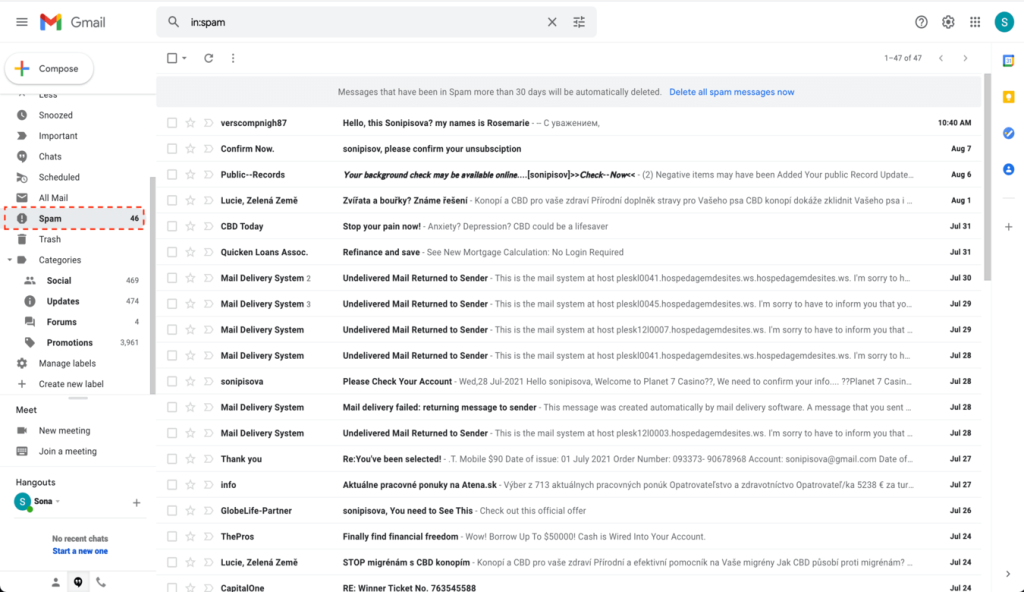The width and height of the screenshot is (1024, 592).
Task: Click Delete all spam messages now
Action: pos(734,91)
